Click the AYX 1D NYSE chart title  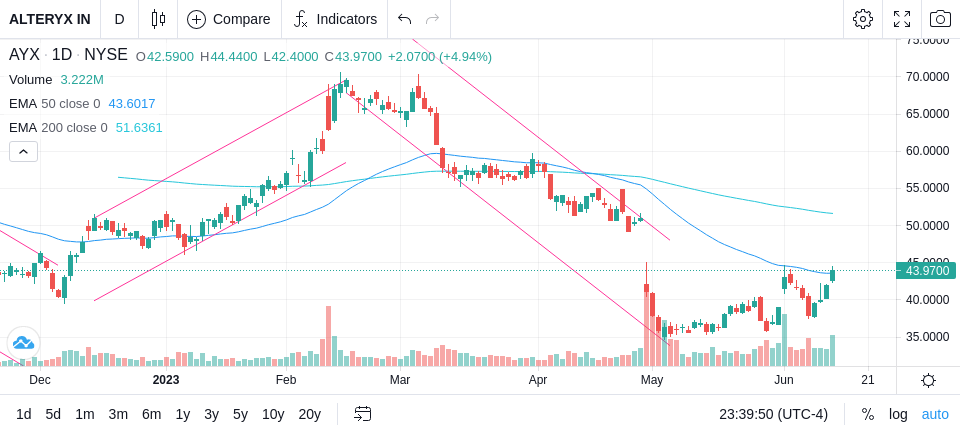(x=68, y=55)
